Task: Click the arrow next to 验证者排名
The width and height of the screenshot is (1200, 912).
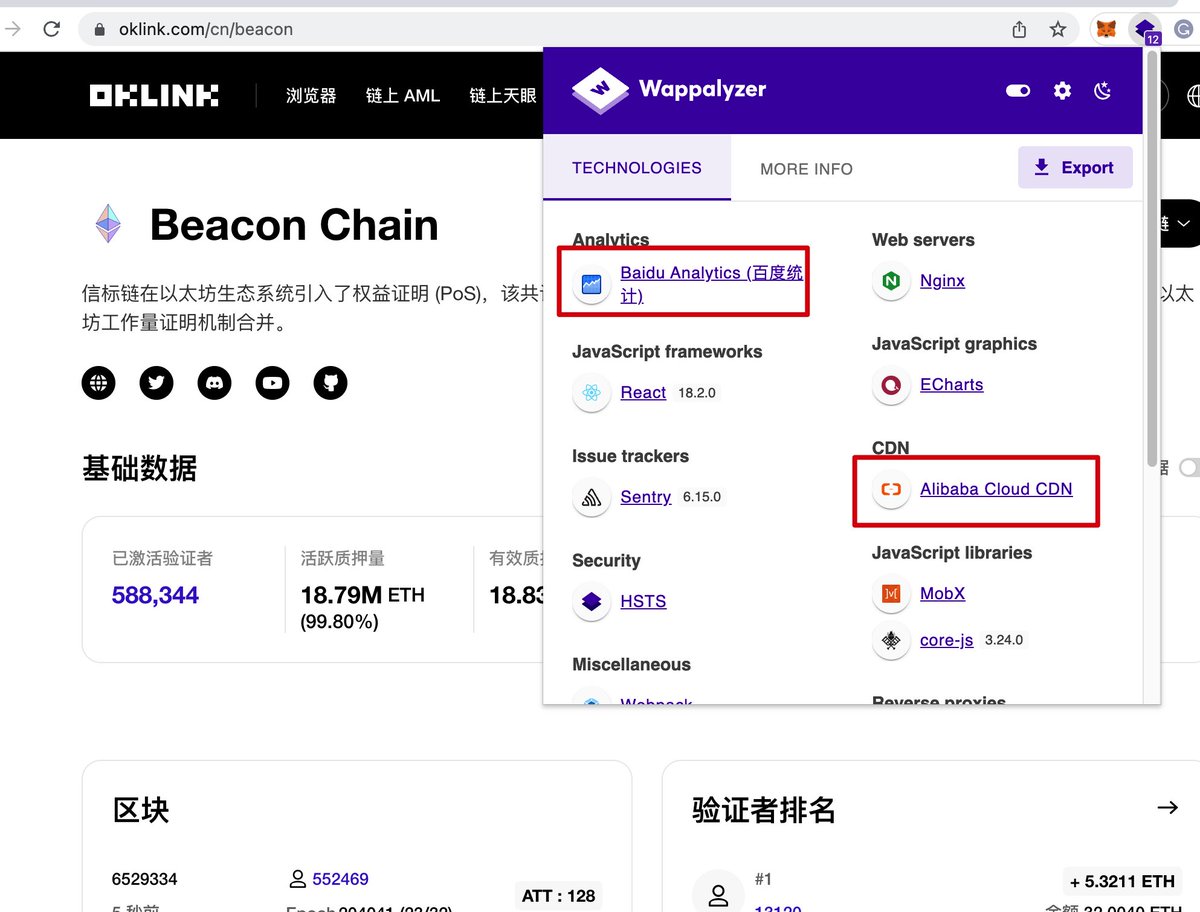Action: tap(1167, 807)
